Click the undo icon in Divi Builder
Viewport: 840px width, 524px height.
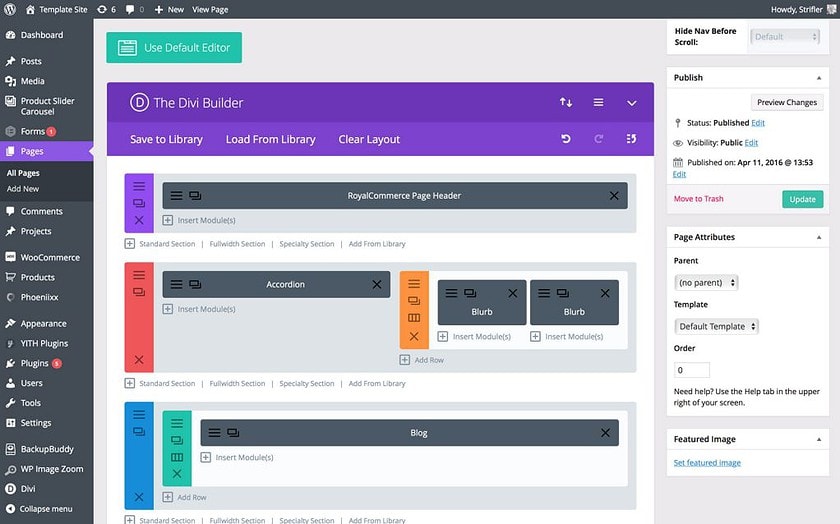point(566,139)
